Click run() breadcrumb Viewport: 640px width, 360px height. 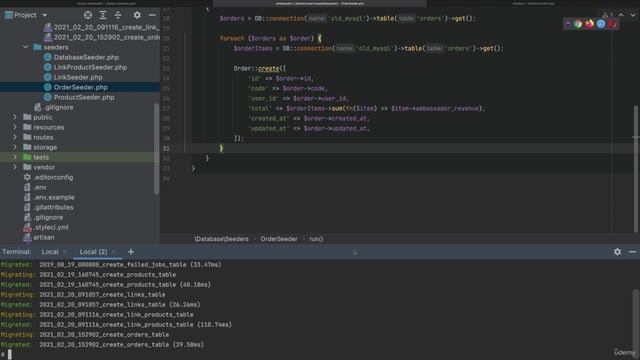[x=316, y=239]
